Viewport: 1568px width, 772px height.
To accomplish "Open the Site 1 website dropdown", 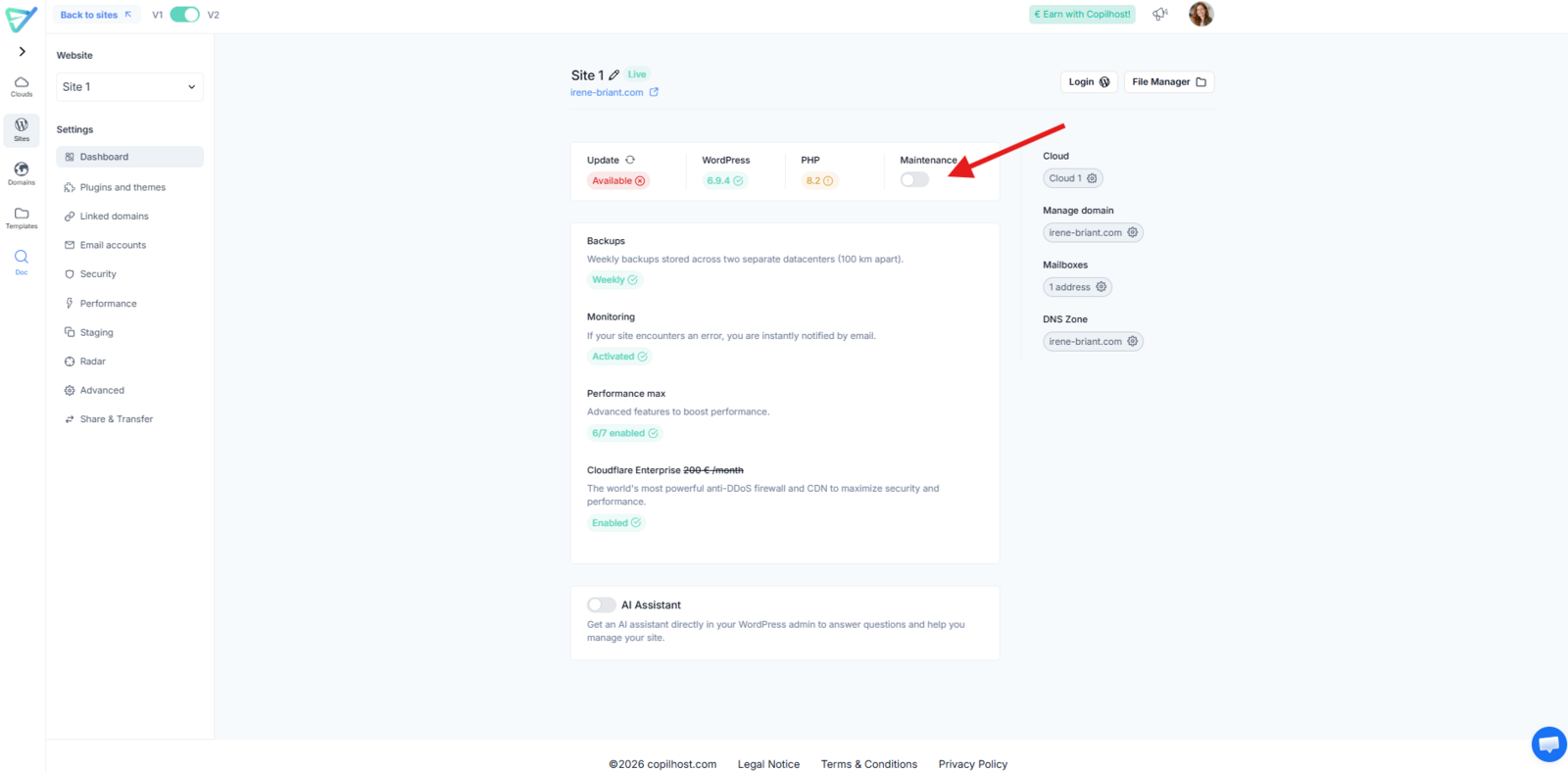I will [129, 86].
